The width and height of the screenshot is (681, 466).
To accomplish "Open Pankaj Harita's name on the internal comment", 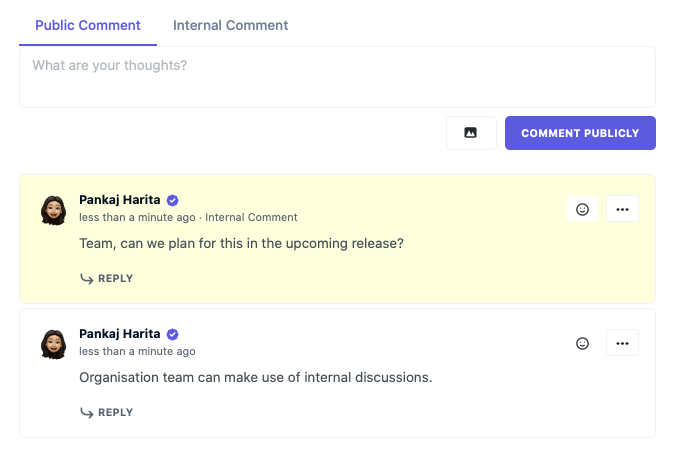I will pyautogui.click(x=120, y=200).
